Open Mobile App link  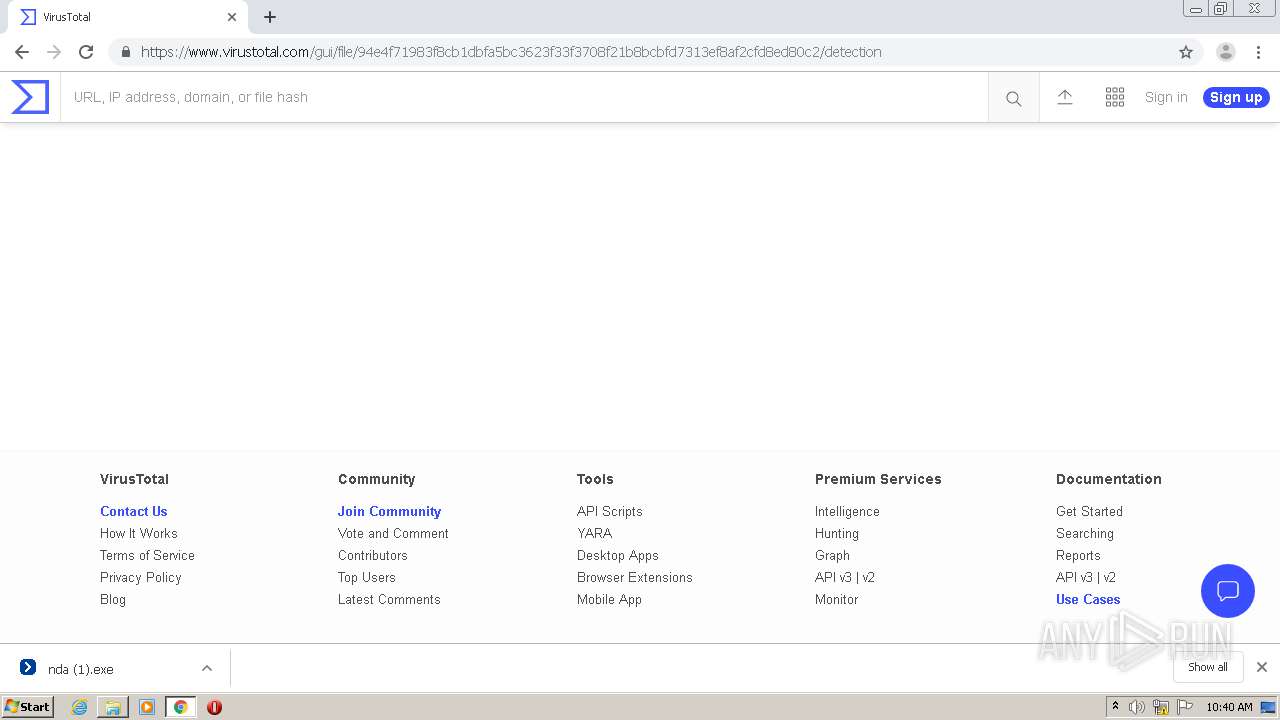click(x=609, y=599)
